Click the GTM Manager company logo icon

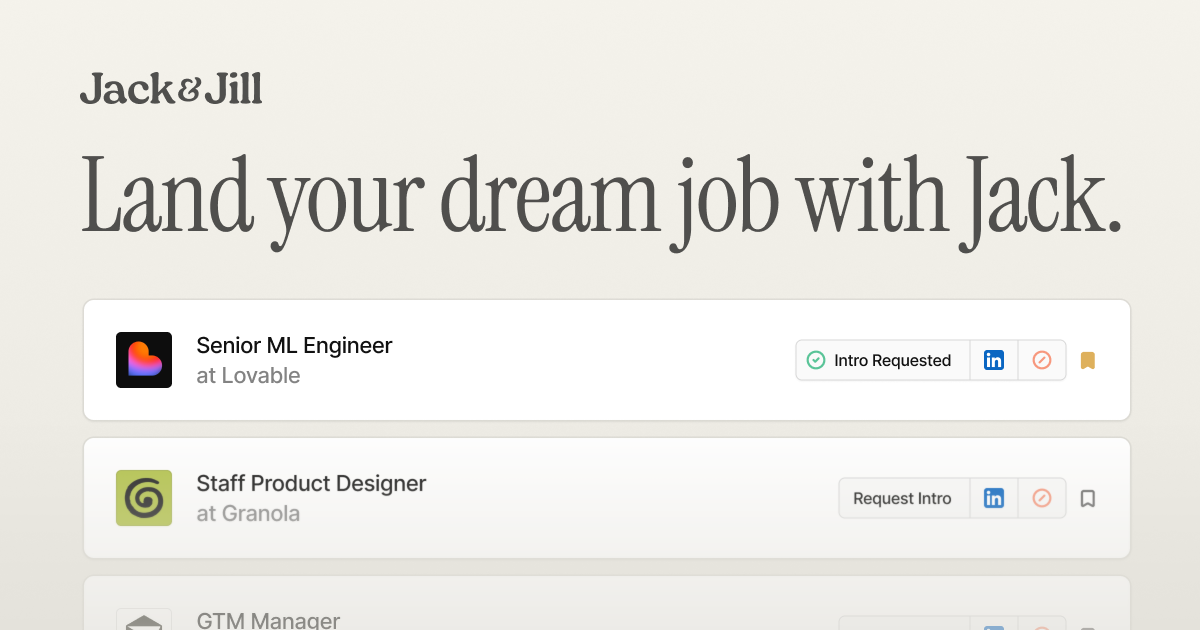click(144, 620)
